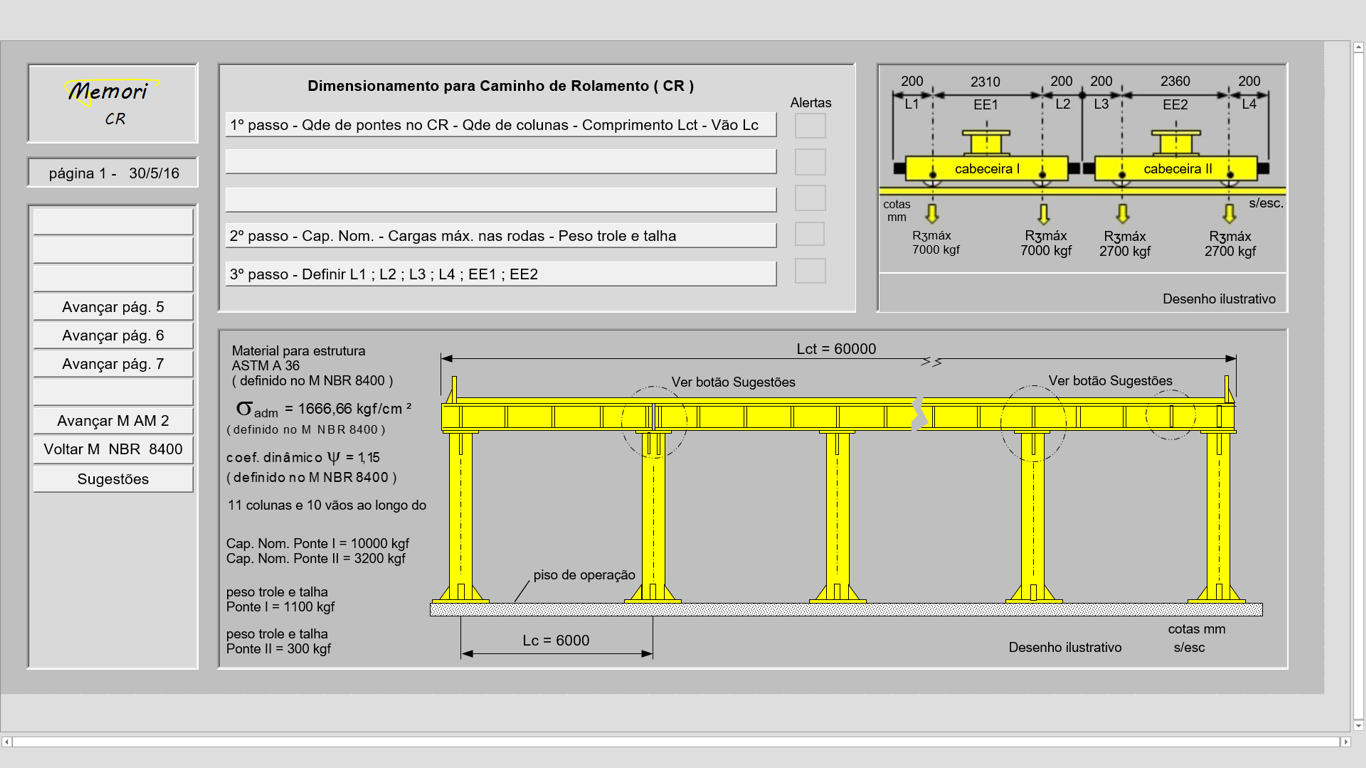Click the 2310 dimension value

coord(985,82)
